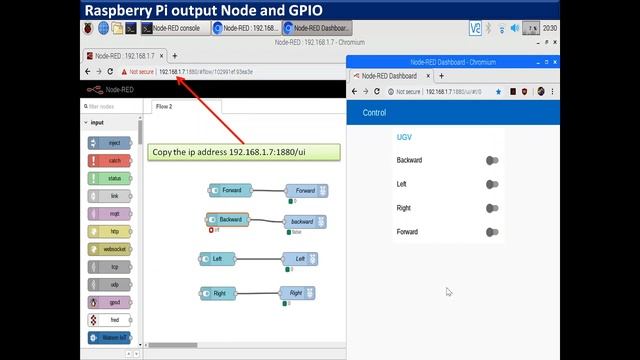The width and height of the screenshot is (640, 360).
Task: Open Chromium three-dot menu in Dashboard window
Action: click(552, 91)
